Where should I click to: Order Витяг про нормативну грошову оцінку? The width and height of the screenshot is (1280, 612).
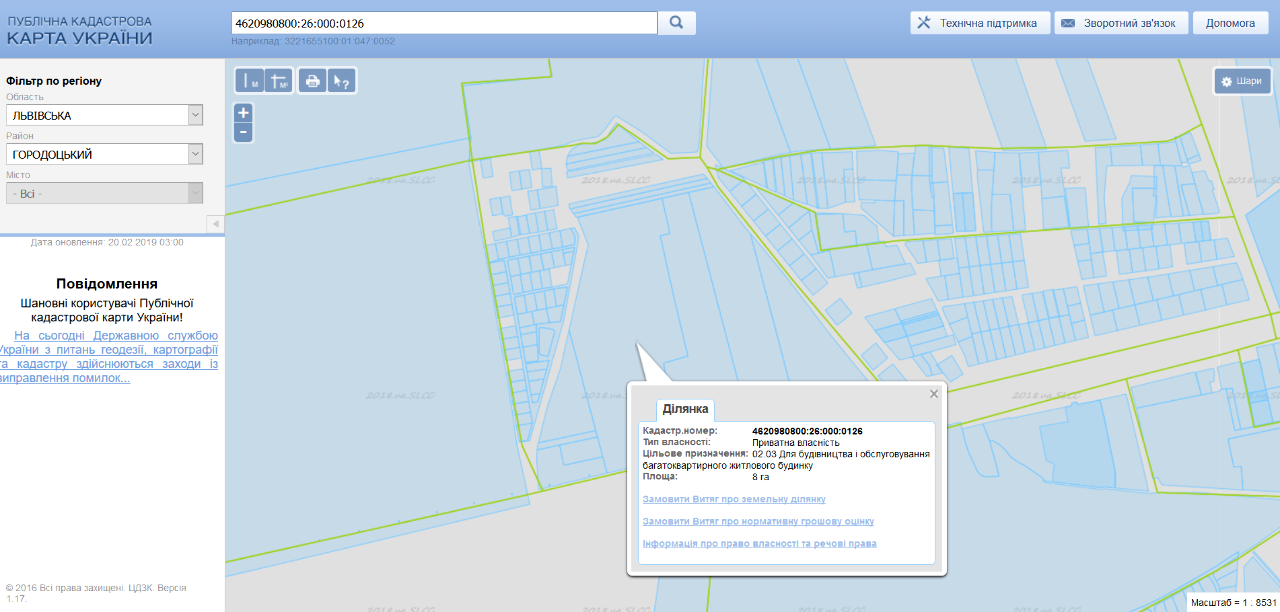coord(758,521)
